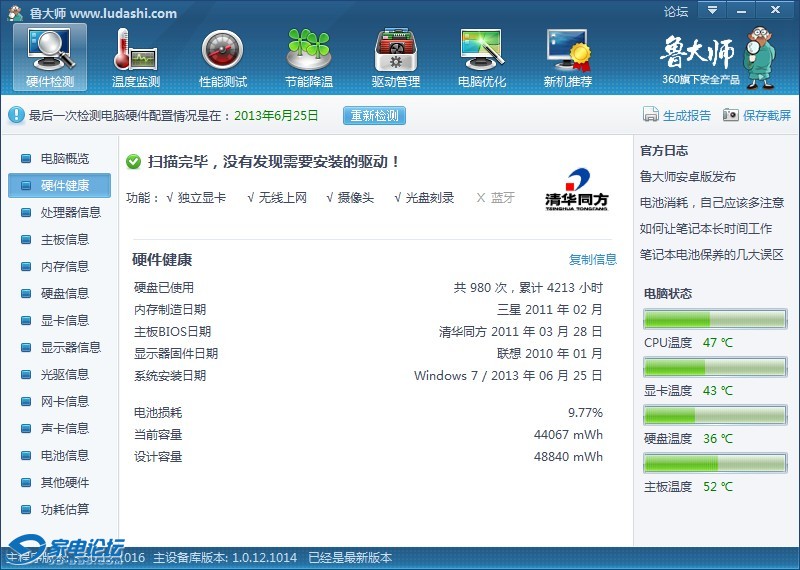Open 电池信息 sidebar entry
Image resolution: width=800 pixels, height=570 pixels.
[64, 455]
